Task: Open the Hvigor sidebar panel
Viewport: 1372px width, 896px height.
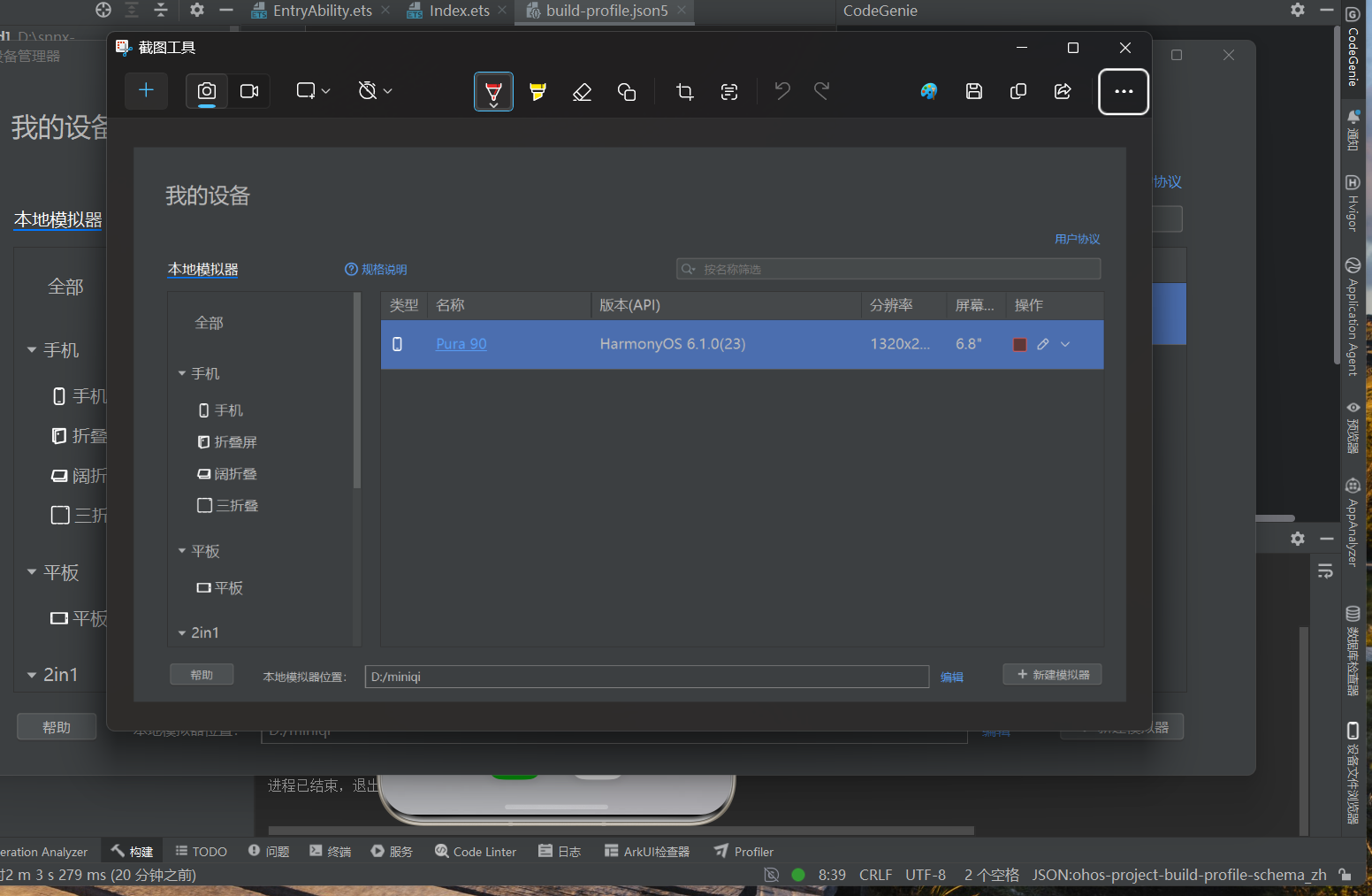Action: click(x=1353, y=203)
